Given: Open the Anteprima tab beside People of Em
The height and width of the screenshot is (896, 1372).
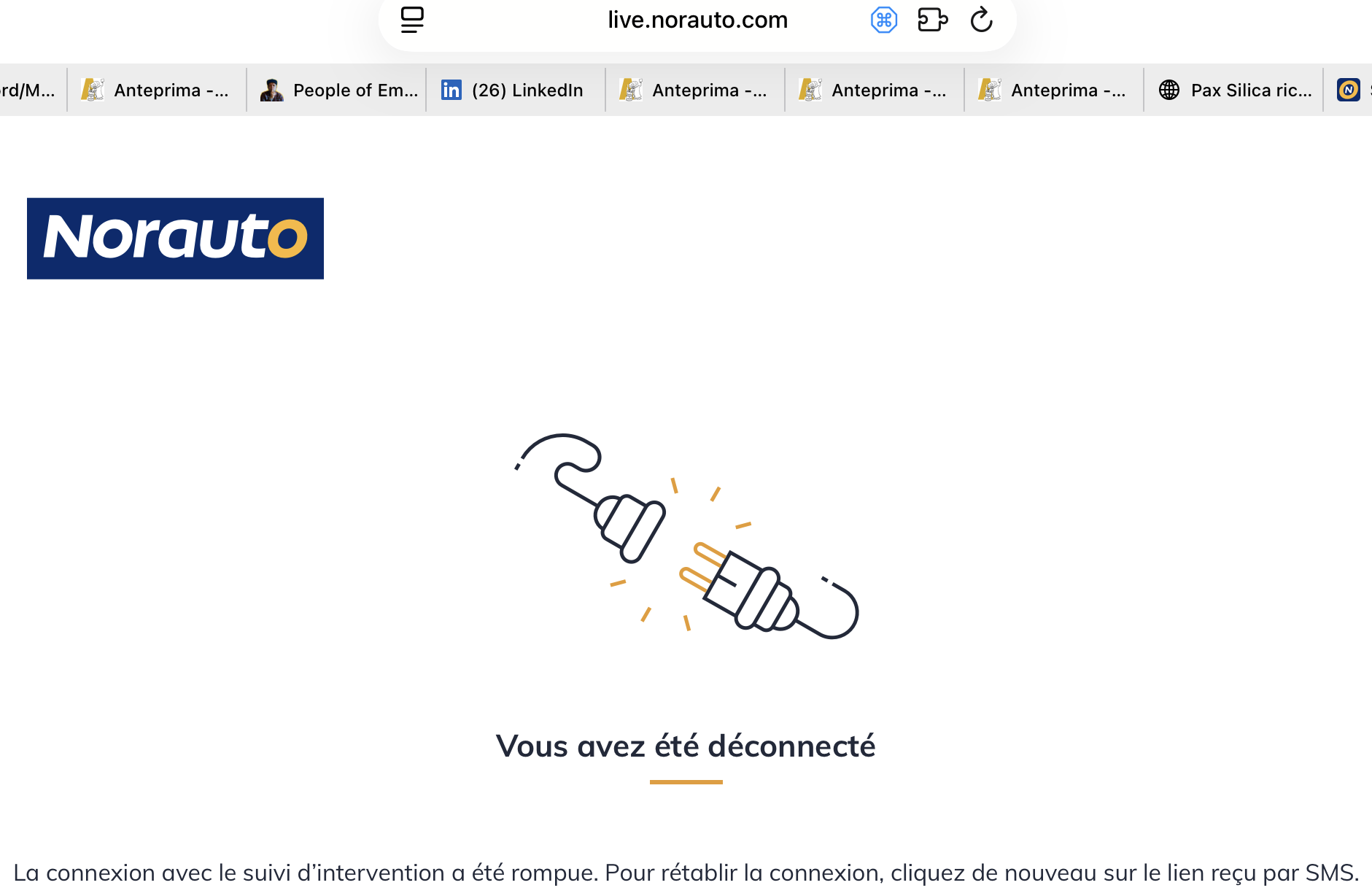Looking at the screenshot, I should pyautogui.click(x=157, y=90).
